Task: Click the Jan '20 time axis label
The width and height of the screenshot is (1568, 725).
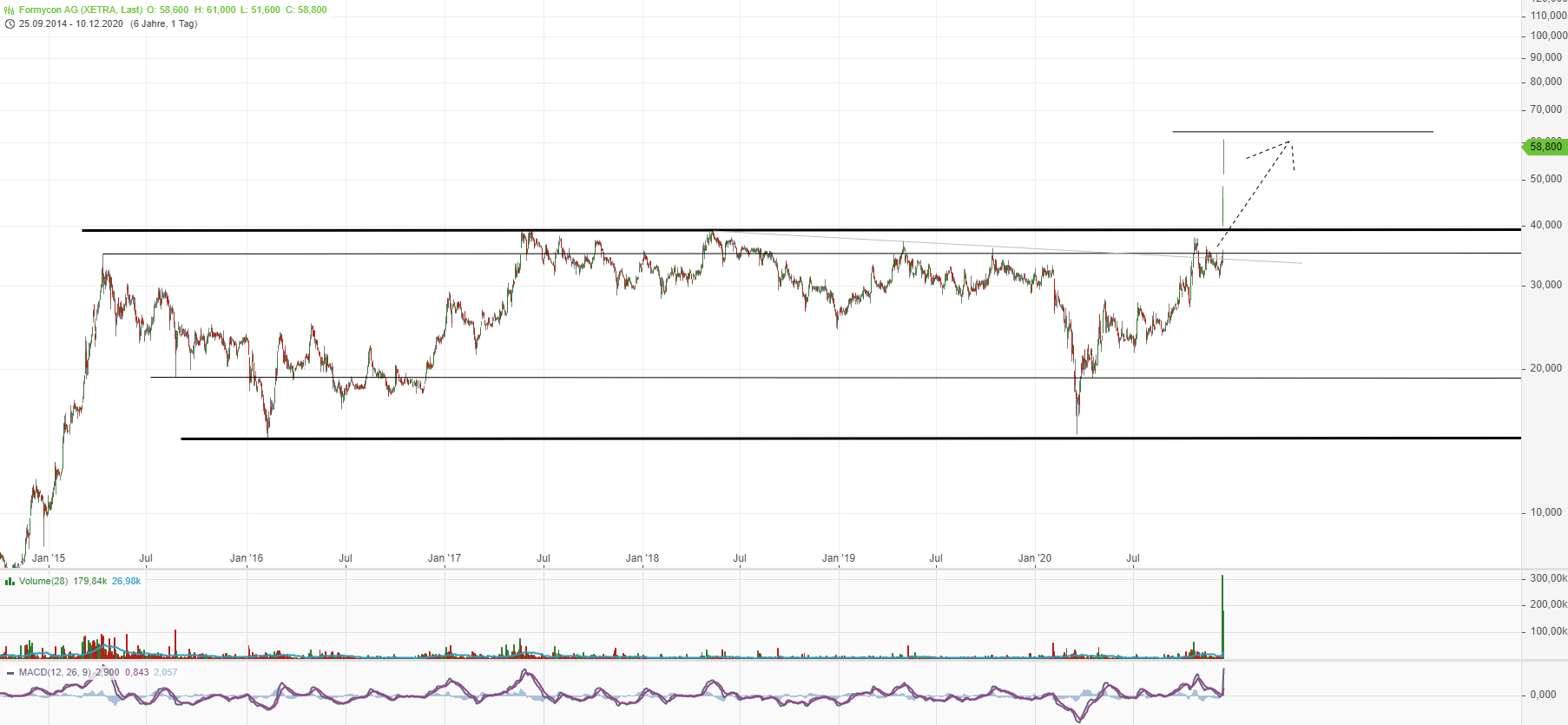Action: click(1034, 558)
